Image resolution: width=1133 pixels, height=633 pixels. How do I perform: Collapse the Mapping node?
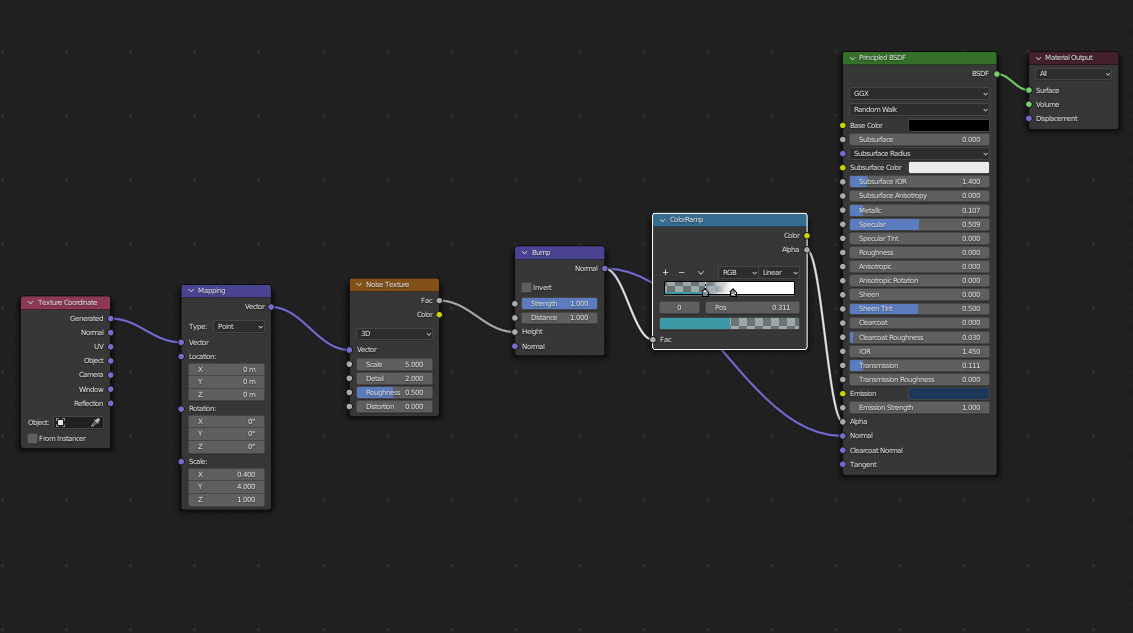191,290
